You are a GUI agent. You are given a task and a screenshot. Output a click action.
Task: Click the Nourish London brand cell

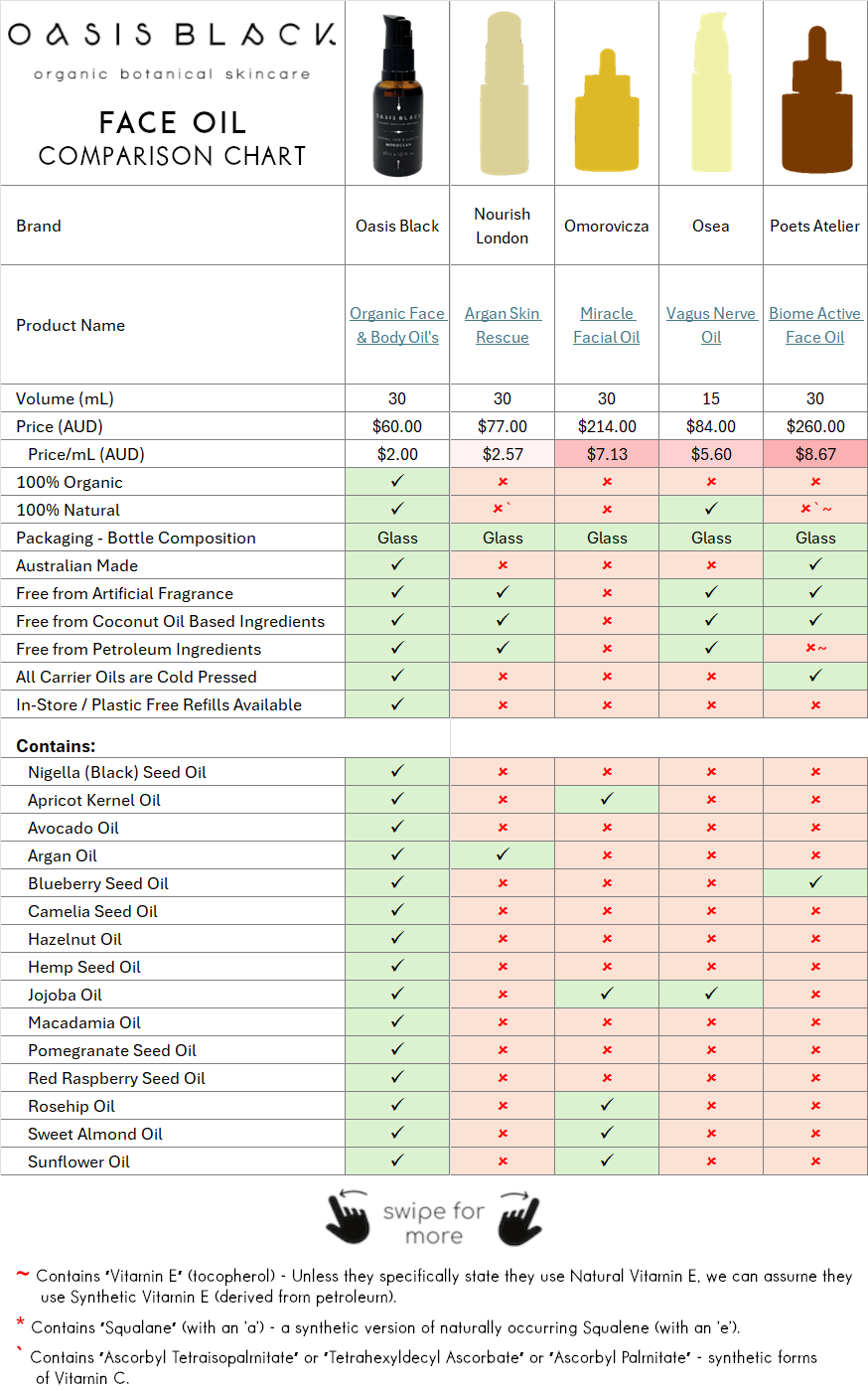click(503, 226)
